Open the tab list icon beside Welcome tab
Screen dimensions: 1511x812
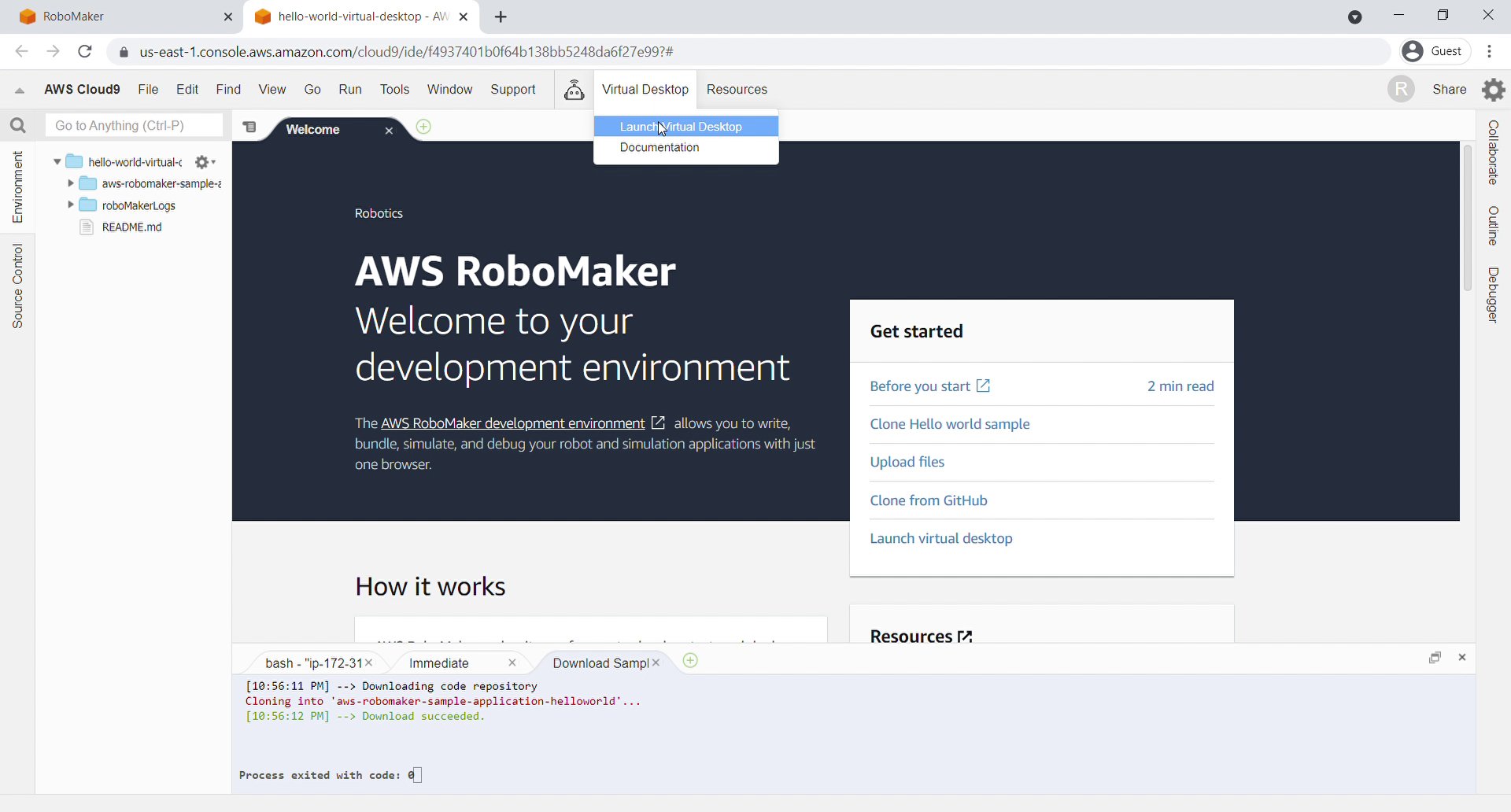[249, 127]
